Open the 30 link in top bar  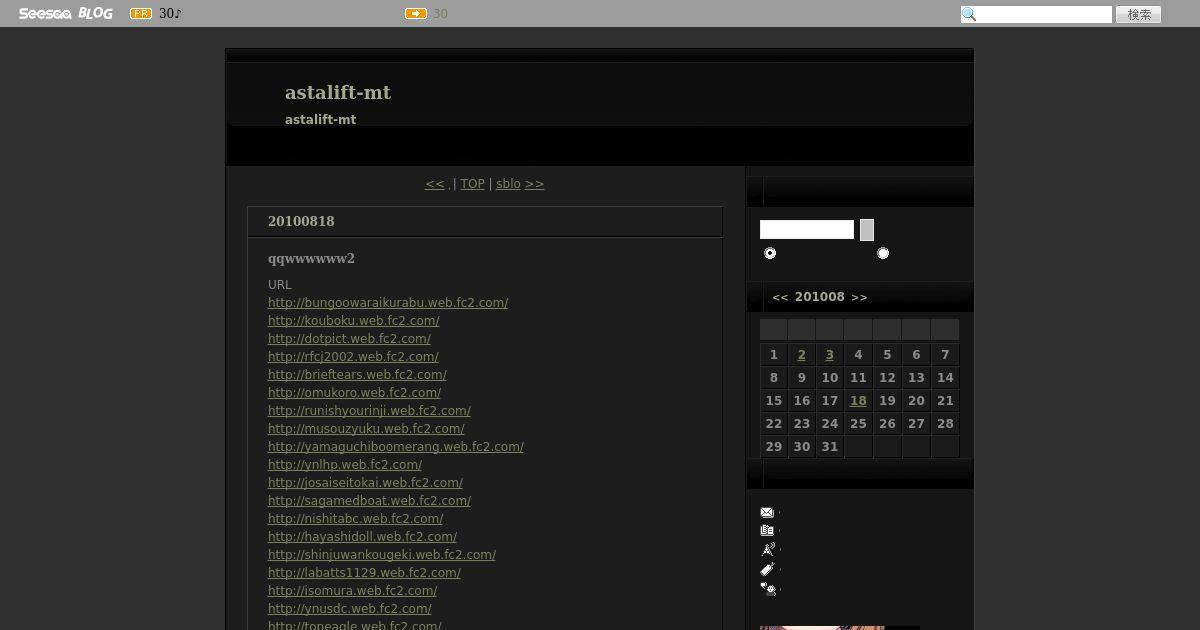pos(440,14)
